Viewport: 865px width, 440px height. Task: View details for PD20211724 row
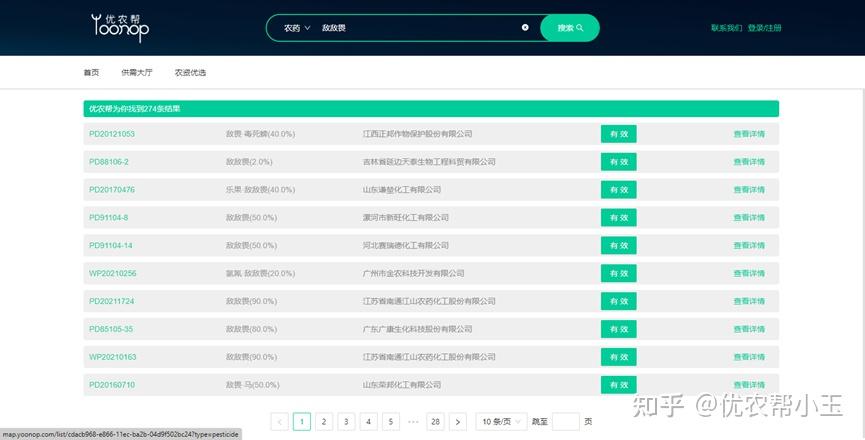point(749,301)
